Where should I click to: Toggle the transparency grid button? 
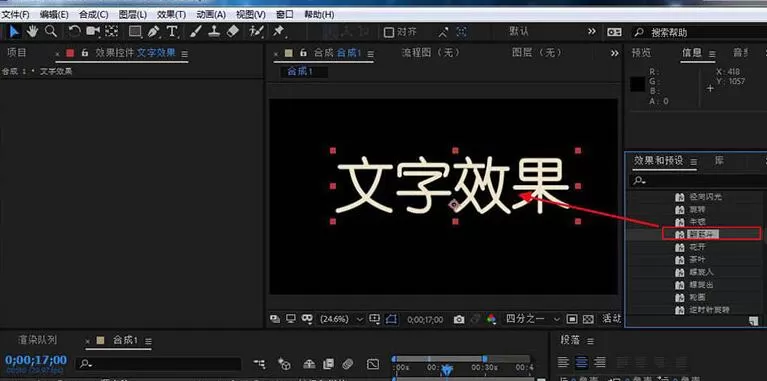click(588, 319)
